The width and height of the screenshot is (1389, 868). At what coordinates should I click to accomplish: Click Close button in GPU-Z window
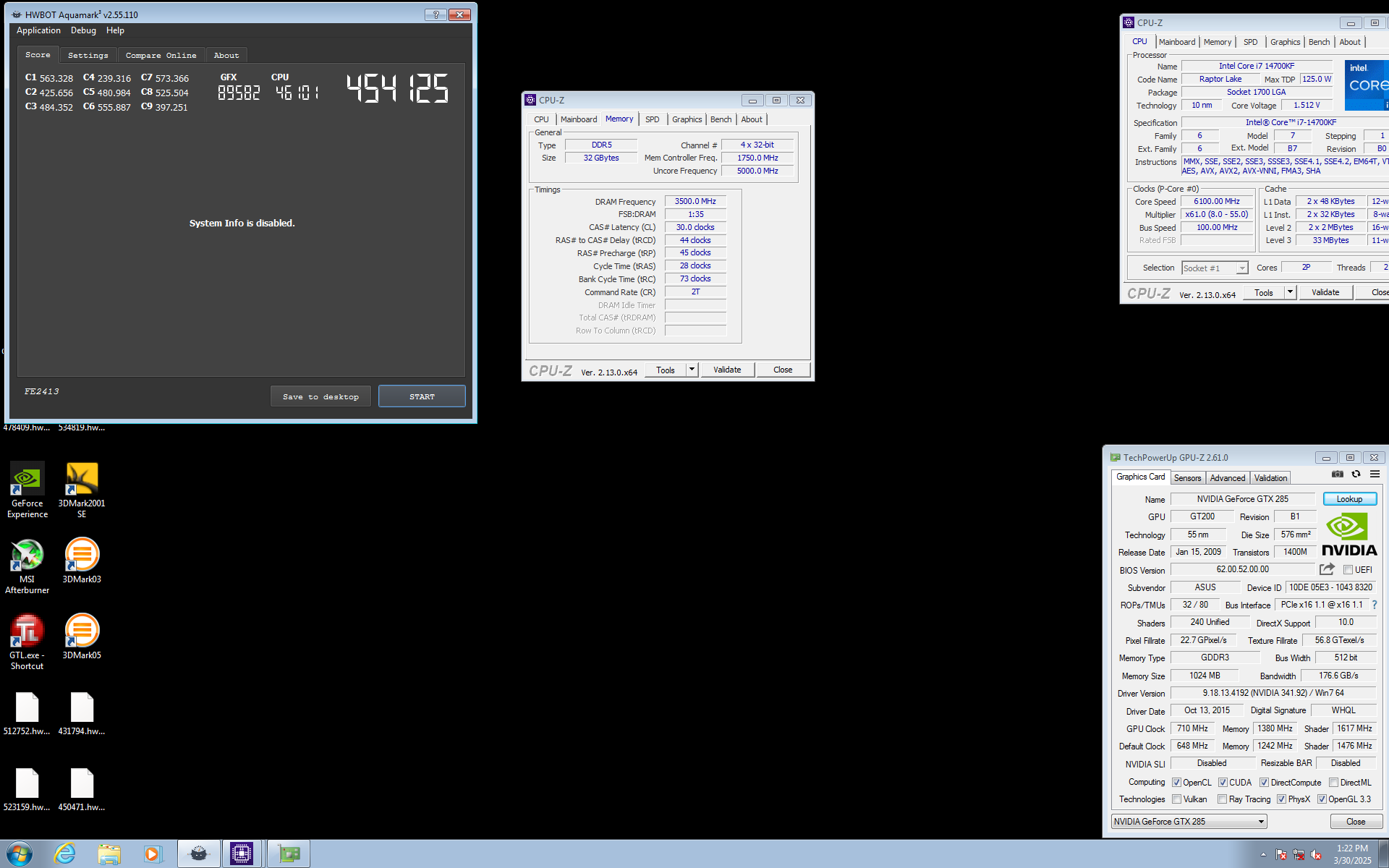[1356, 822]
